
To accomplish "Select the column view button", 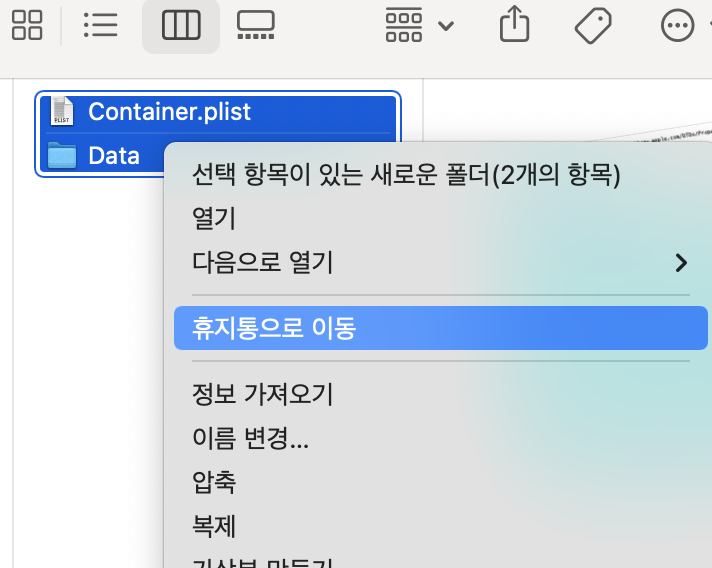I will click(181, 25).
